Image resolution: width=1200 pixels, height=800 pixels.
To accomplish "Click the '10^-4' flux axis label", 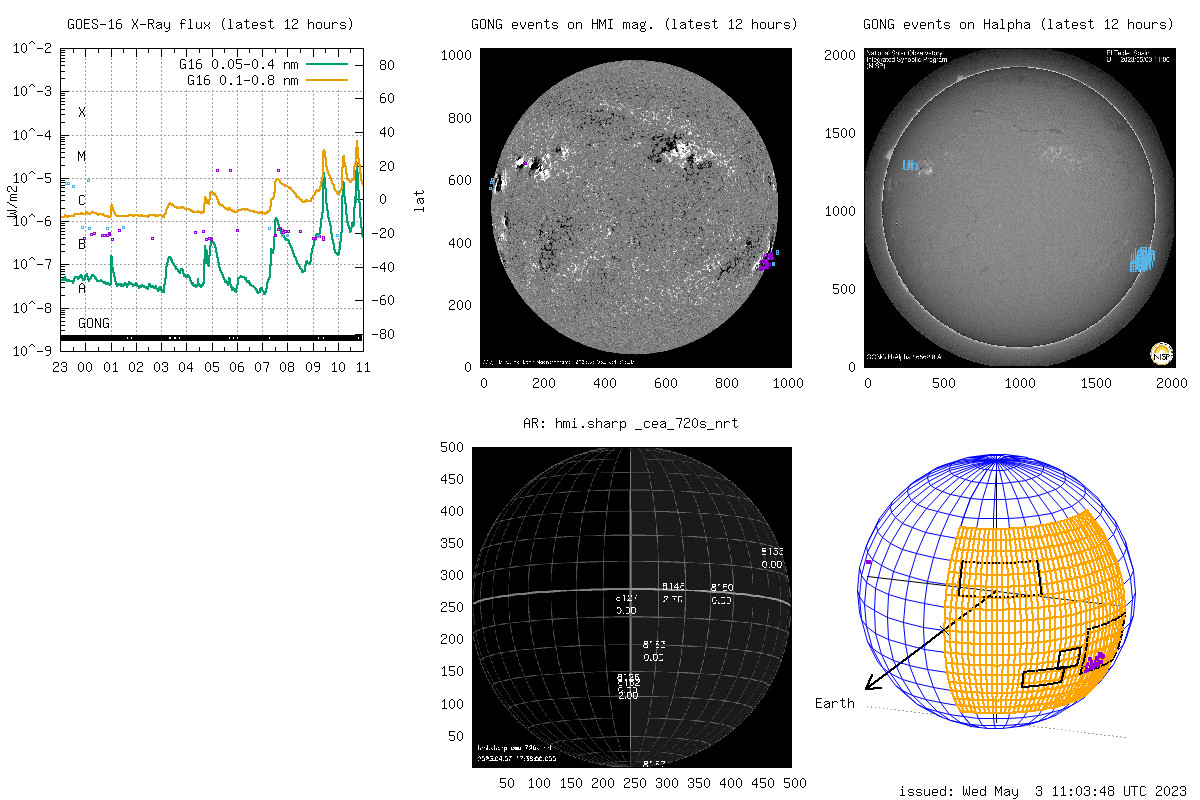I will coord(33,134).
